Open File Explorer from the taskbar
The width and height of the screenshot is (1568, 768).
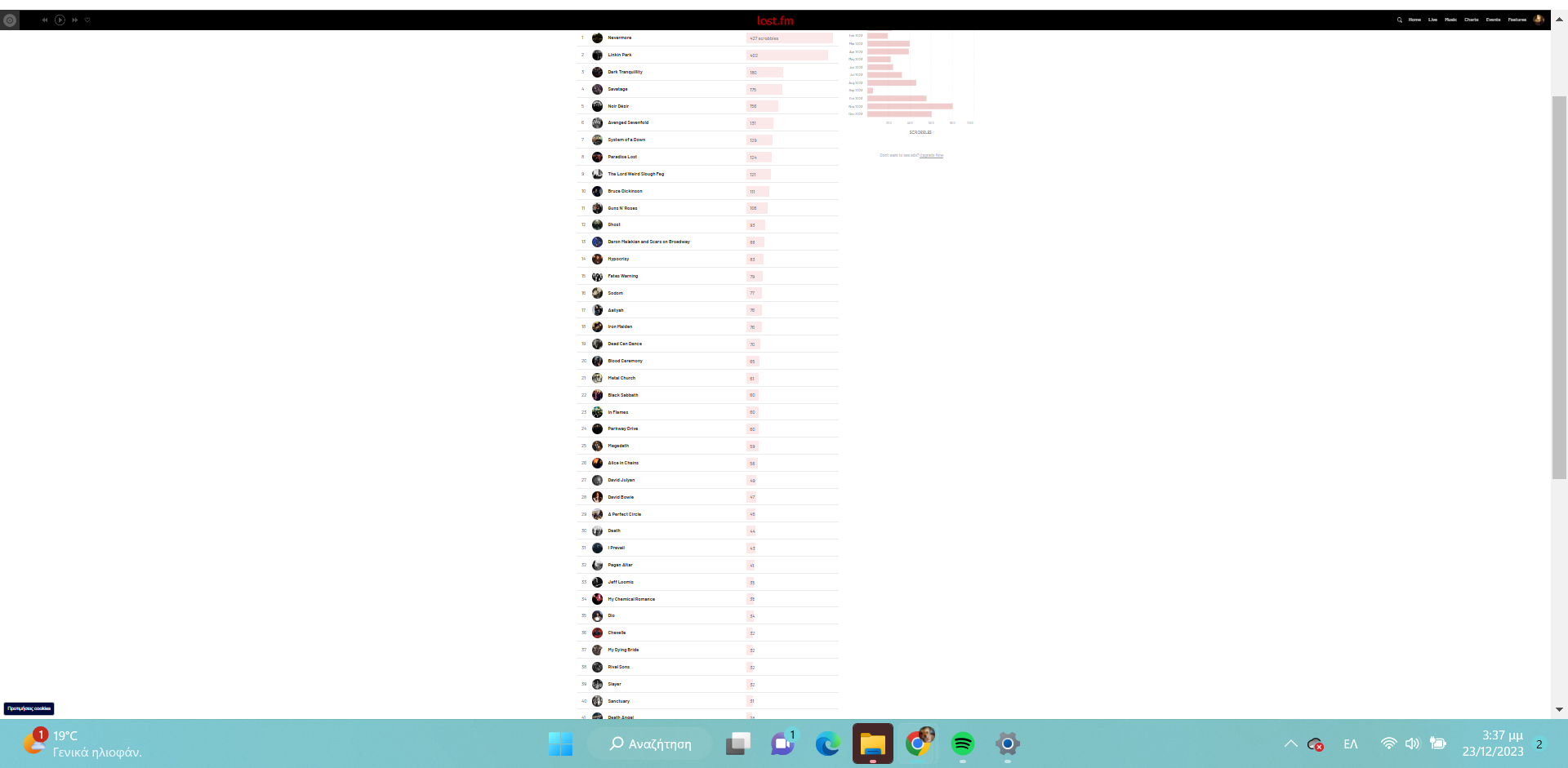click(873, 744)
